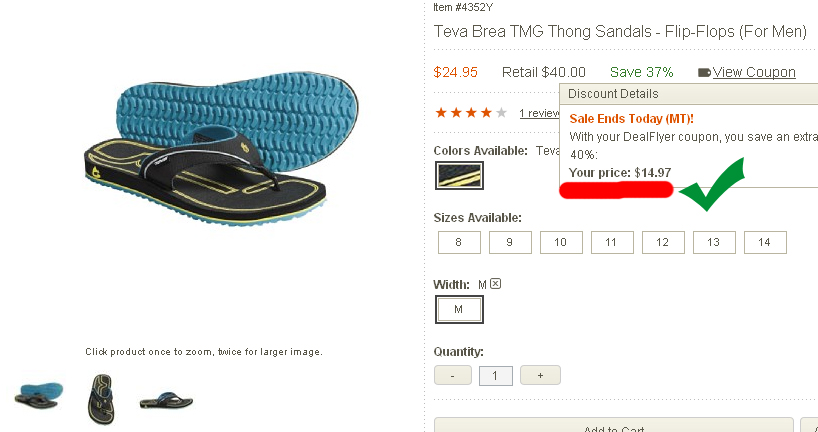Add to Cart button

click(614, 425)
